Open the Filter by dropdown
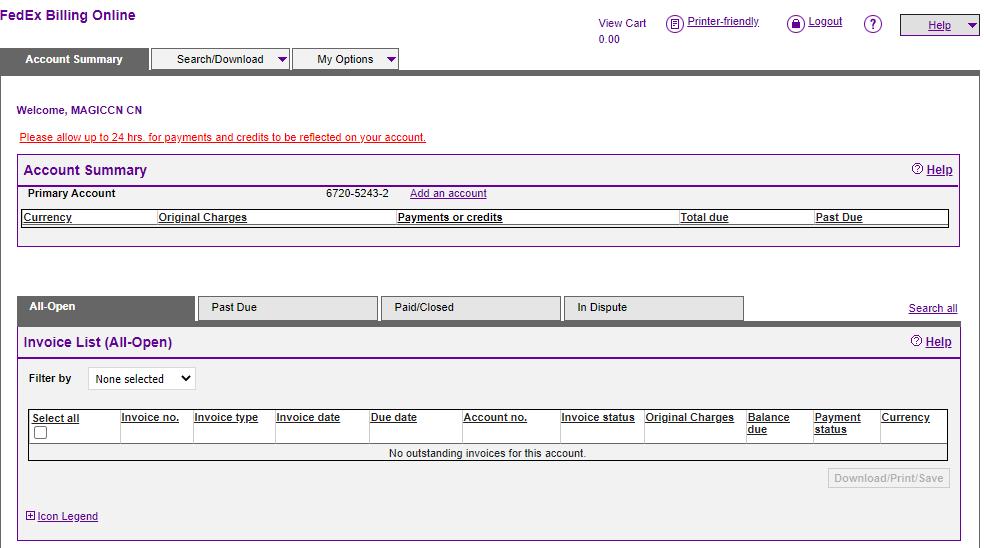Image resolution: width=984 pixels, height=548 pixels. (142, 379)
